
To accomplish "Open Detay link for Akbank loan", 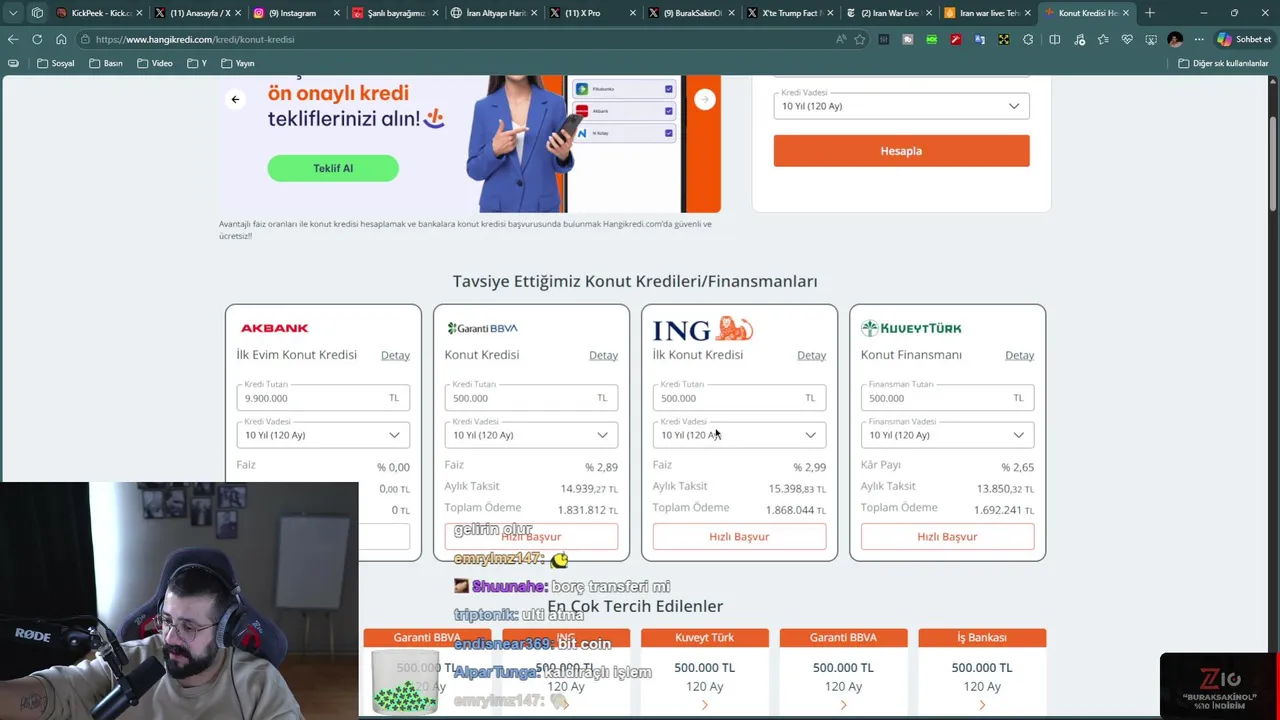I will (395, 355).
